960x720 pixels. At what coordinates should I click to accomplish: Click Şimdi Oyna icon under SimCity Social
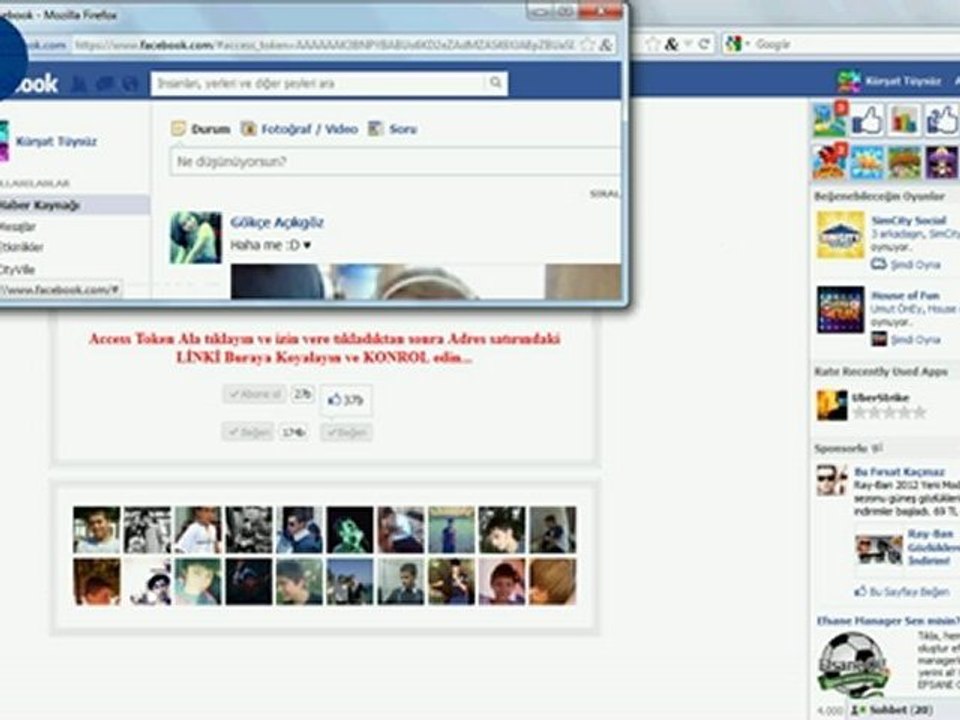click(879, 264)
